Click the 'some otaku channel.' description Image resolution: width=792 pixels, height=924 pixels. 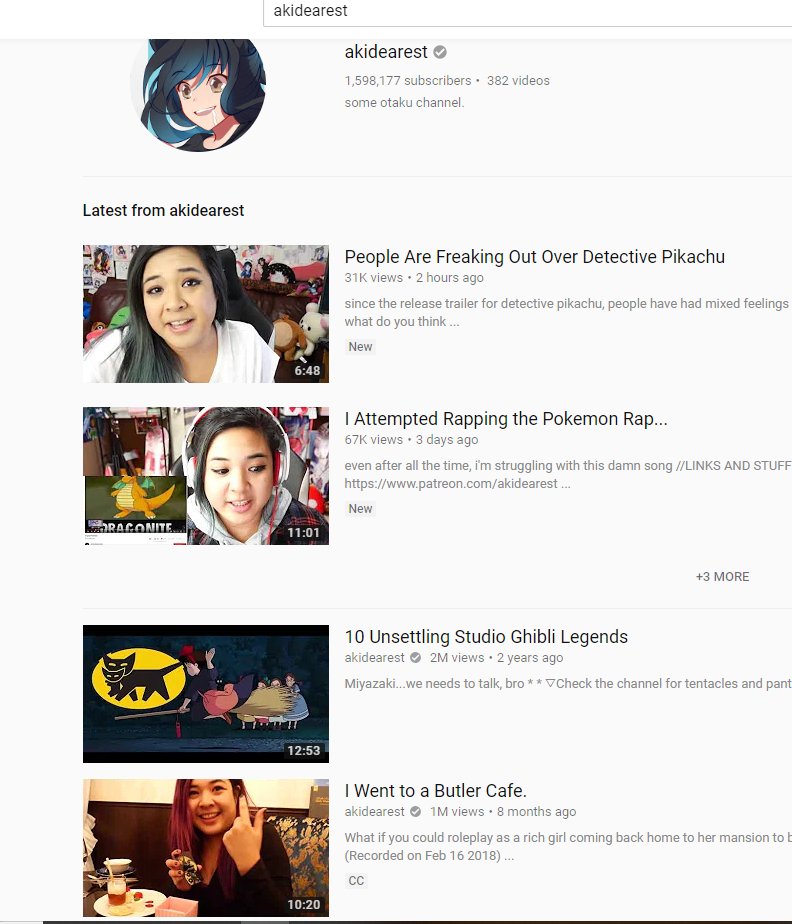coord(404,103)
